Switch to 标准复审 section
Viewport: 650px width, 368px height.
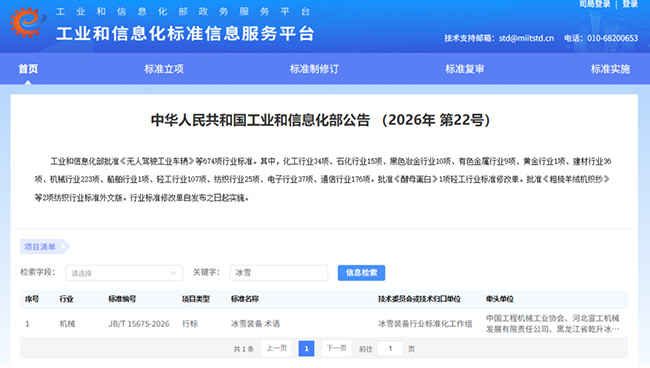click(465, 69)
